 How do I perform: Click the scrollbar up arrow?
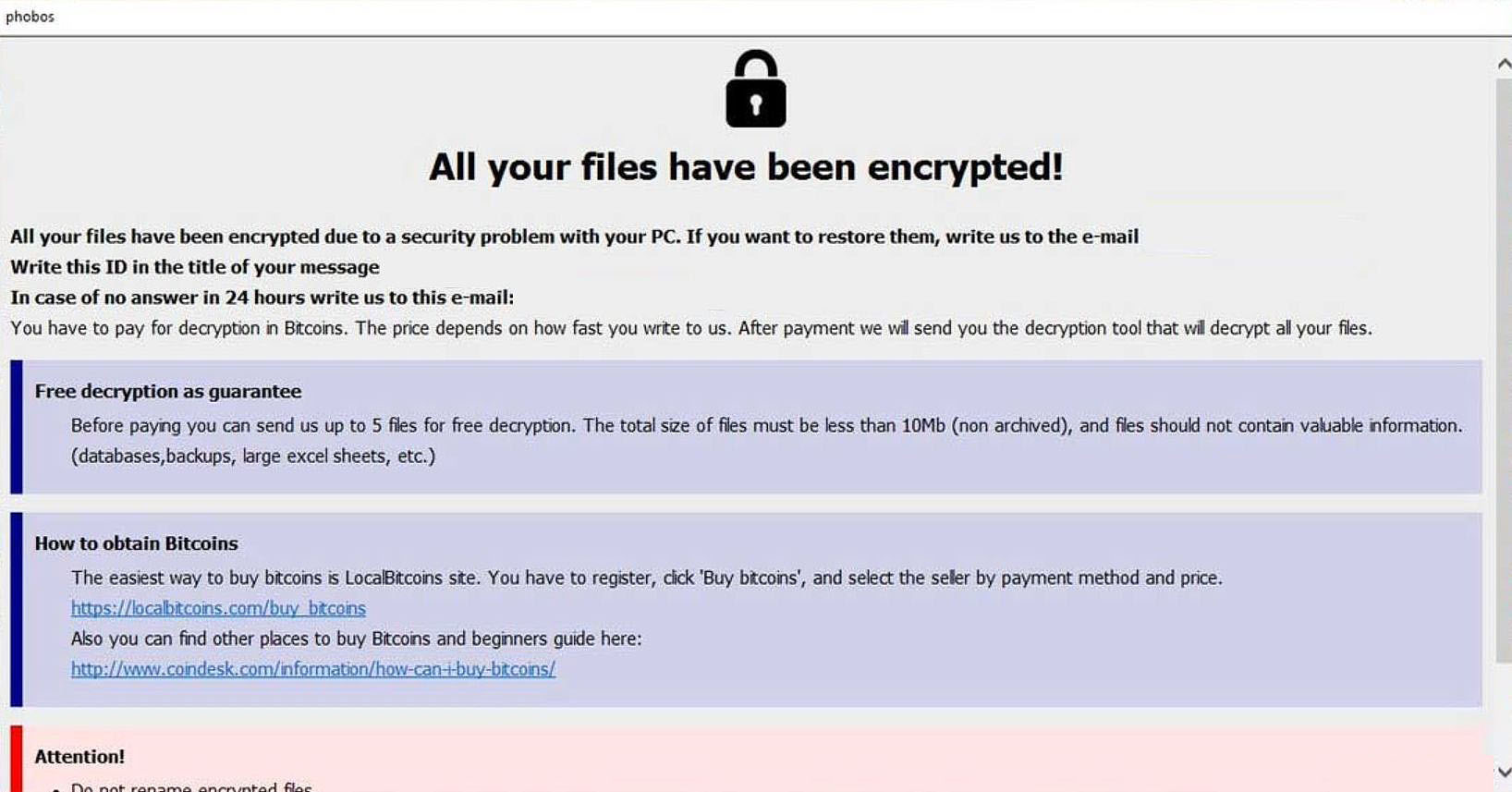pyautogui.click(x=1504, y=64)
